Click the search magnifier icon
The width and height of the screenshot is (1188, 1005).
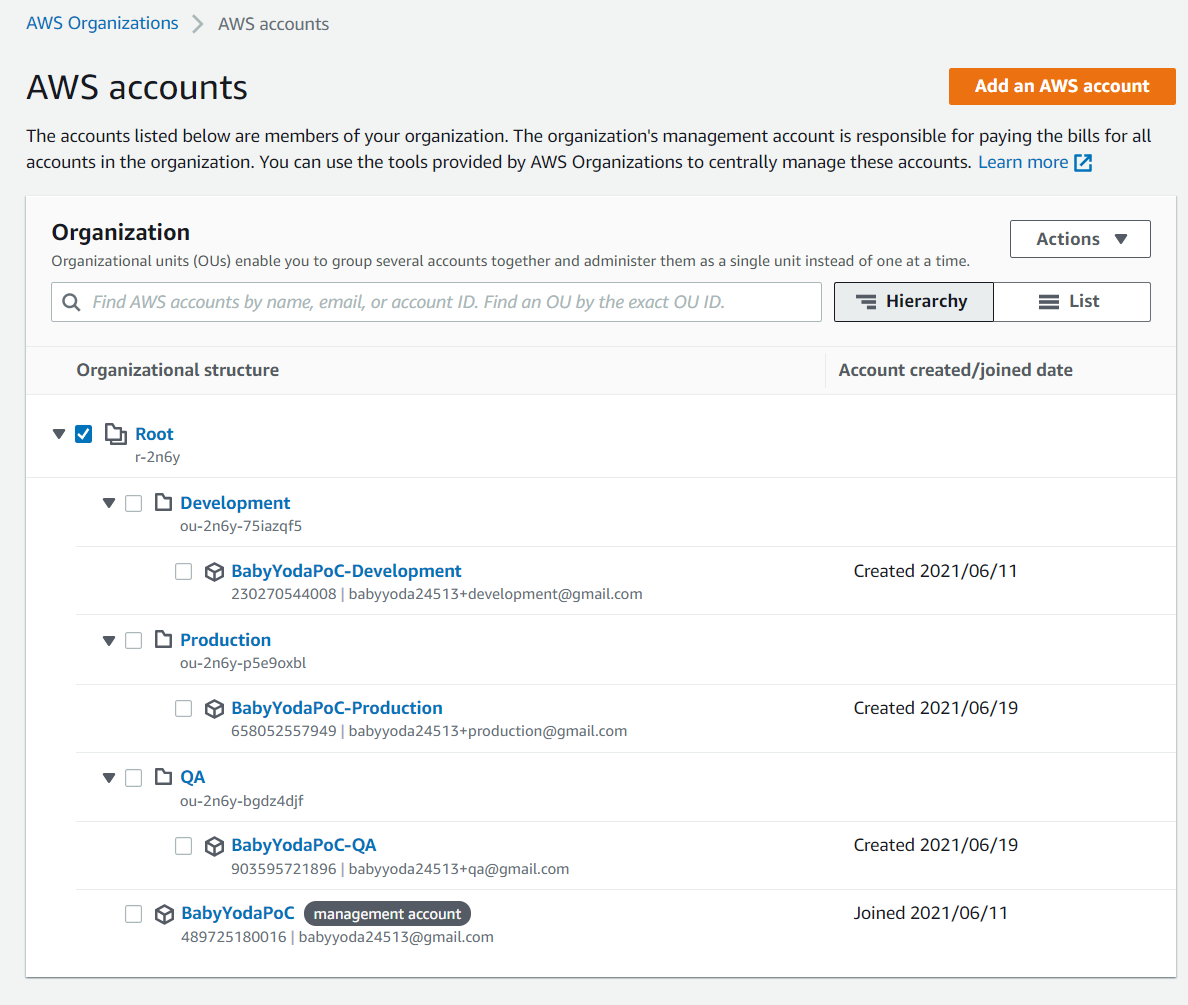pos(71,302)
